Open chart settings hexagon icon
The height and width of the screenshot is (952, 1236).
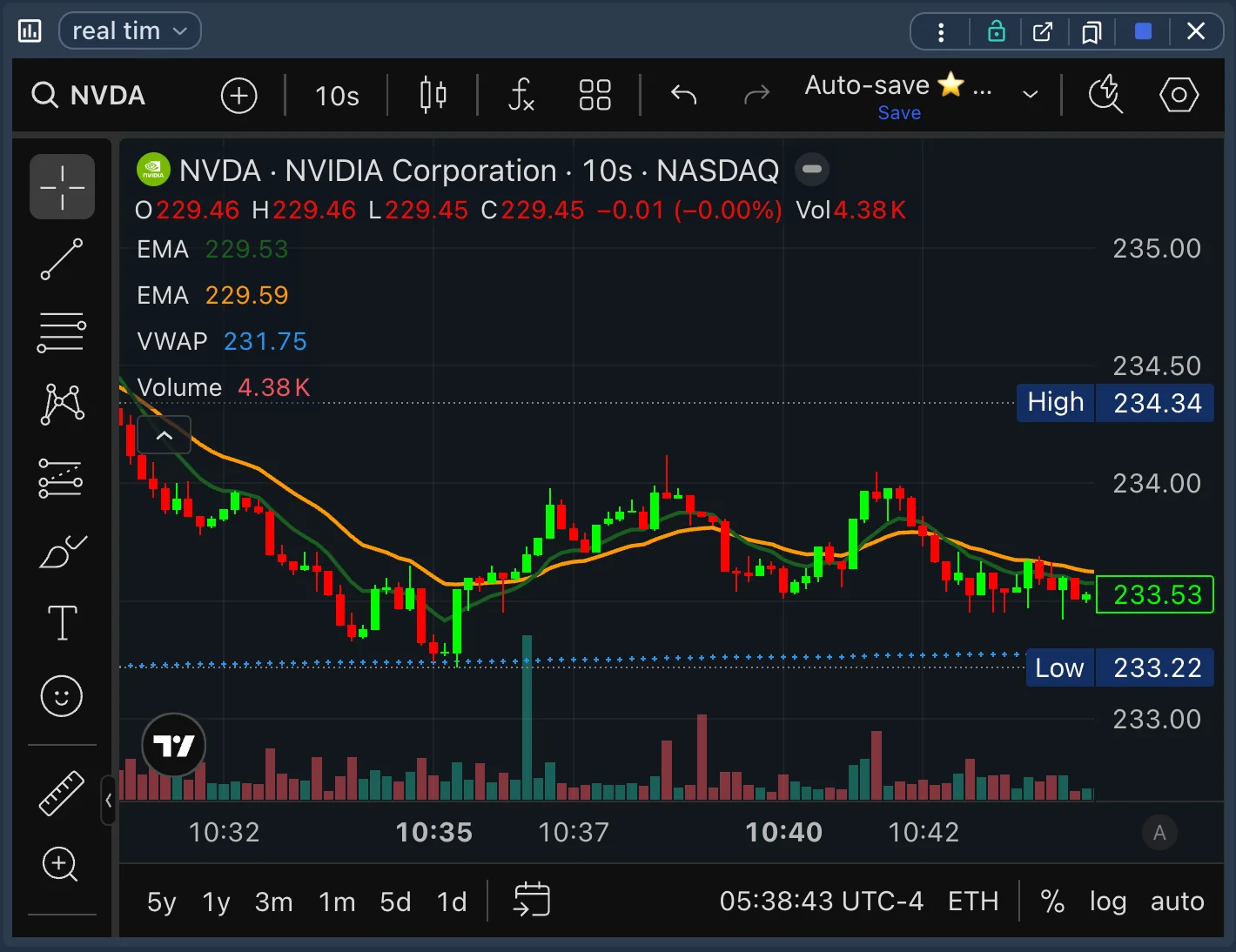(x=1179, y=95)
